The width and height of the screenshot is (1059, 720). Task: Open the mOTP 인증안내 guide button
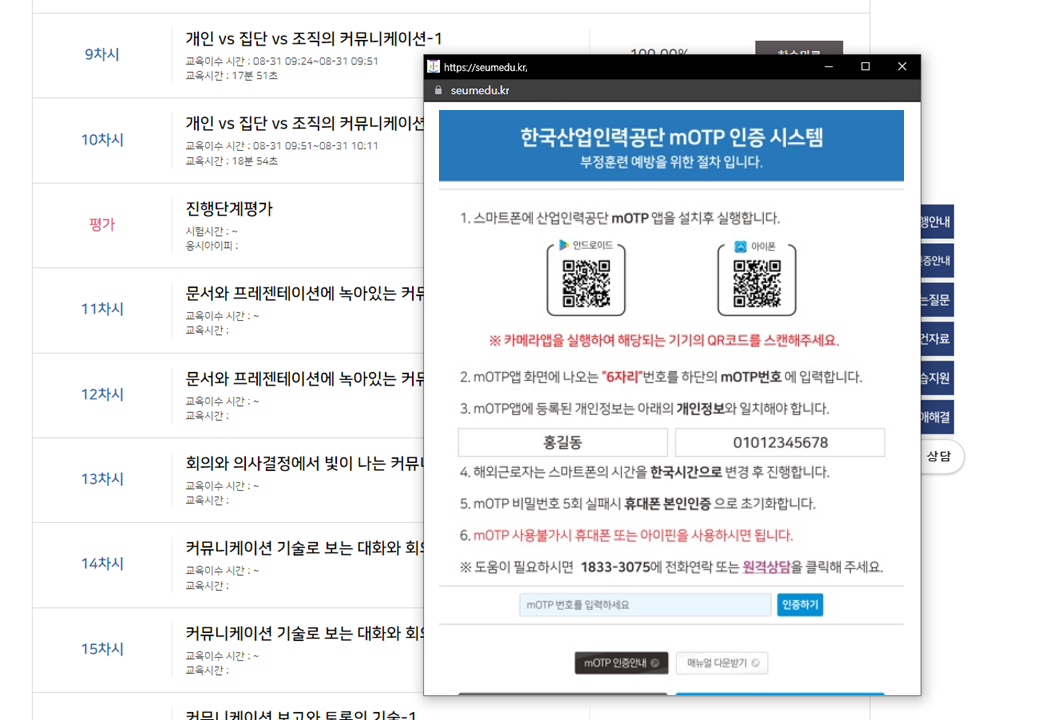pos(621,663)
